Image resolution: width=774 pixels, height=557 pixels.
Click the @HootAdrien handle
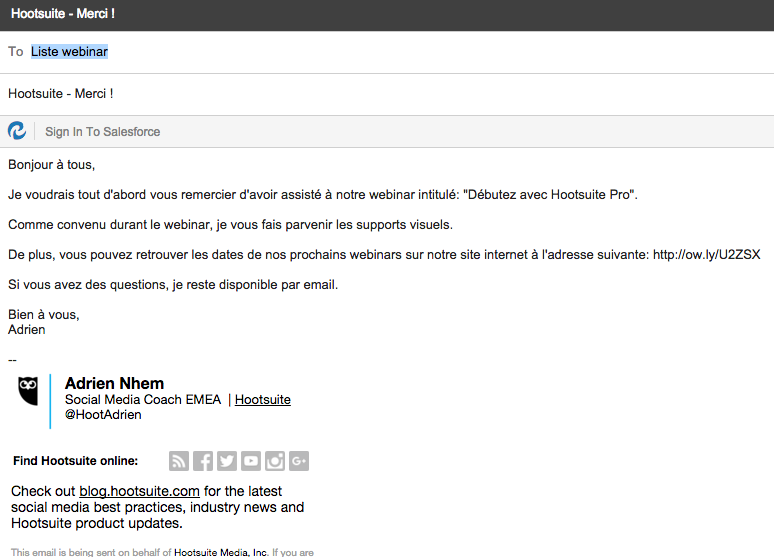tap(103, 415)
